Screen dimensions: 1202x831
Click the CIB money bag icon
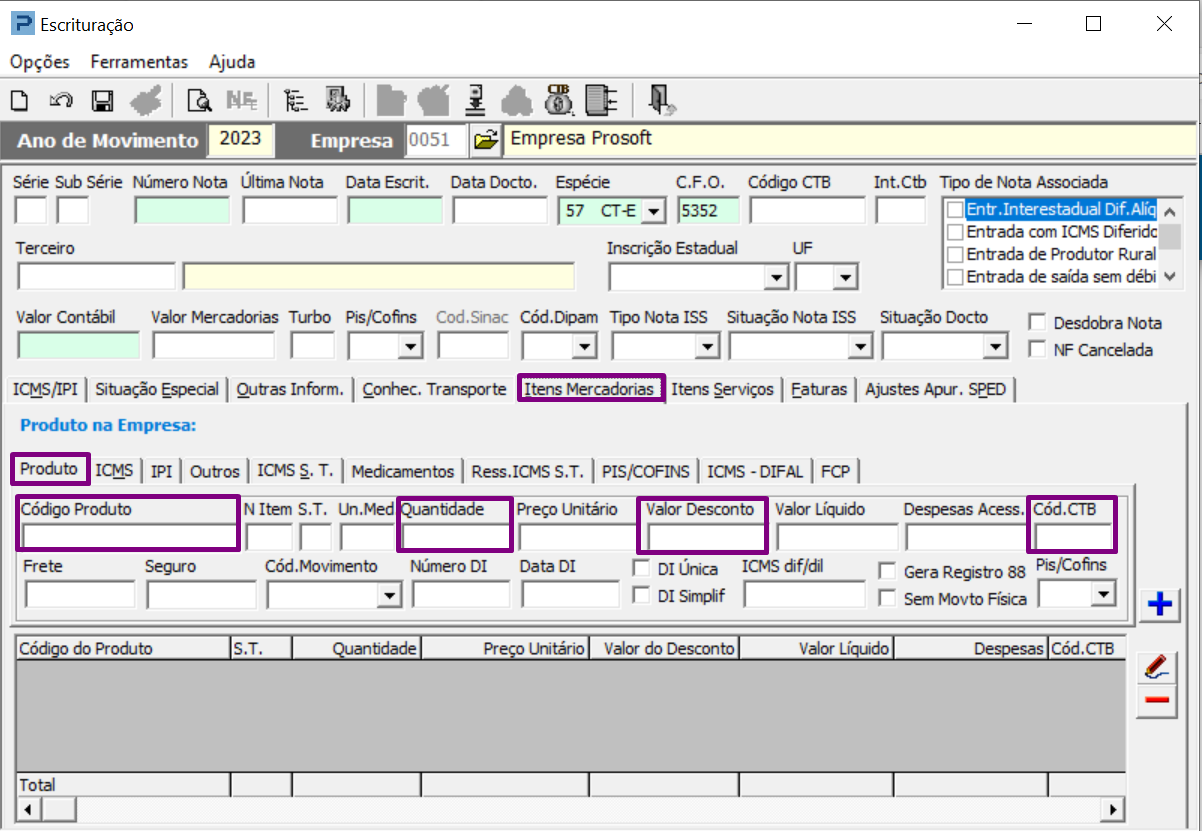click(558, 100)
